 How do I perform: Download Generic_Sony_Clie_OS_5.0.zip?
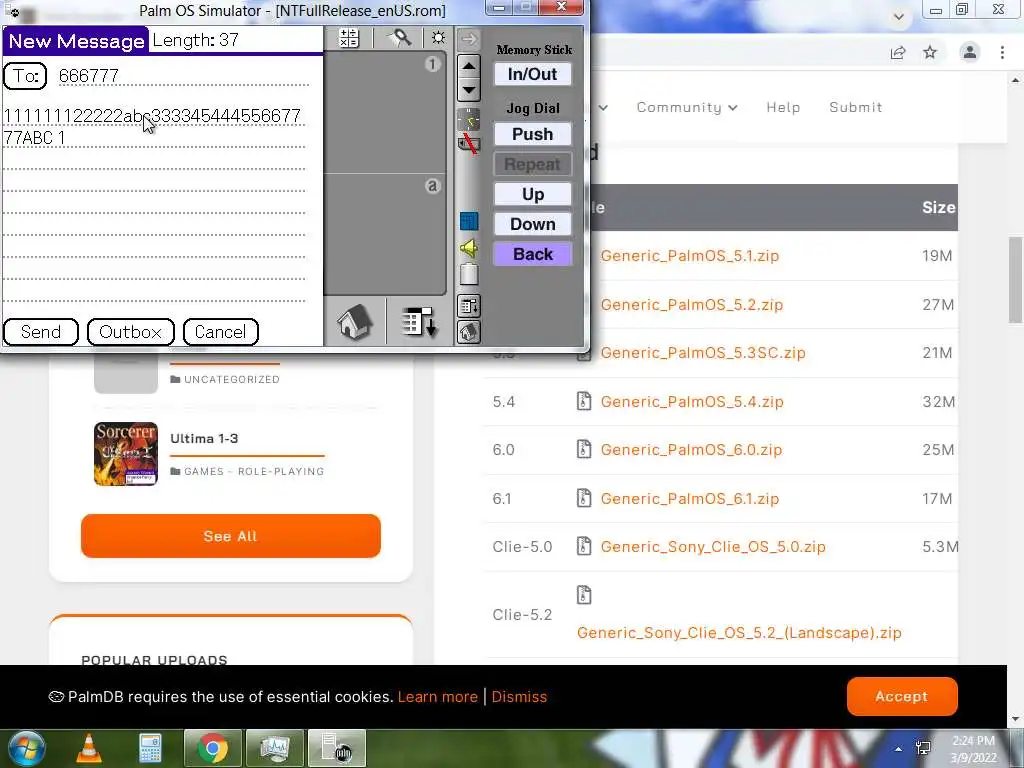[713, 547]
